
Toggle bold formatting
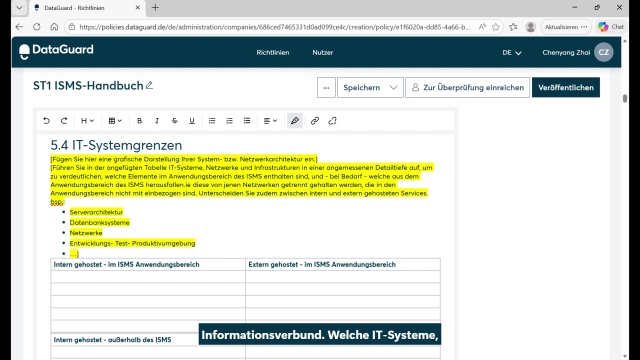tap(139, 121)
